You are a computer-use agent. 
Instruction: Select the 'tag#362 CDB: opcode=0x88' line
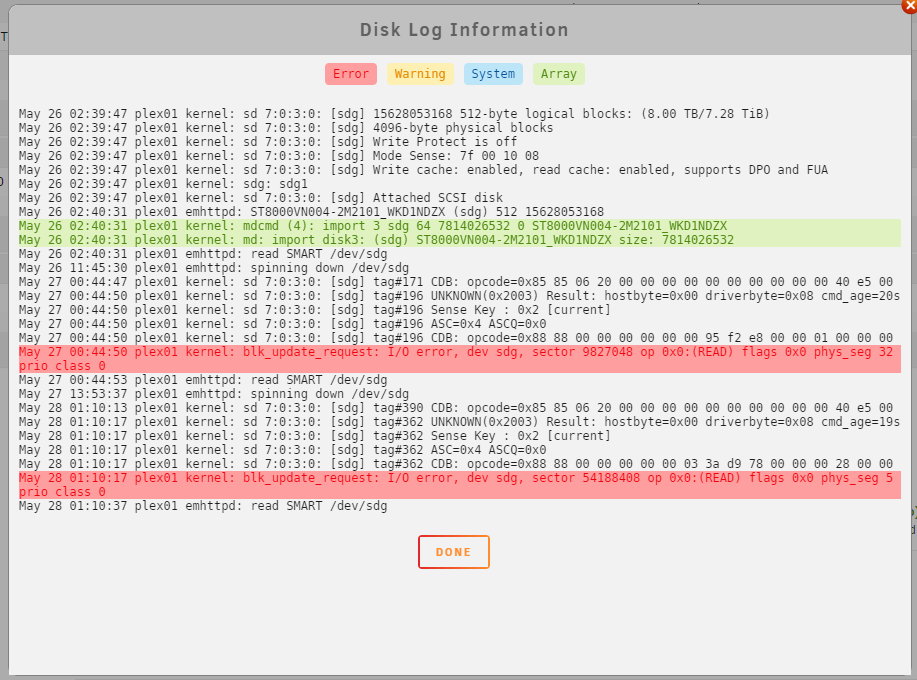point(456,464)
